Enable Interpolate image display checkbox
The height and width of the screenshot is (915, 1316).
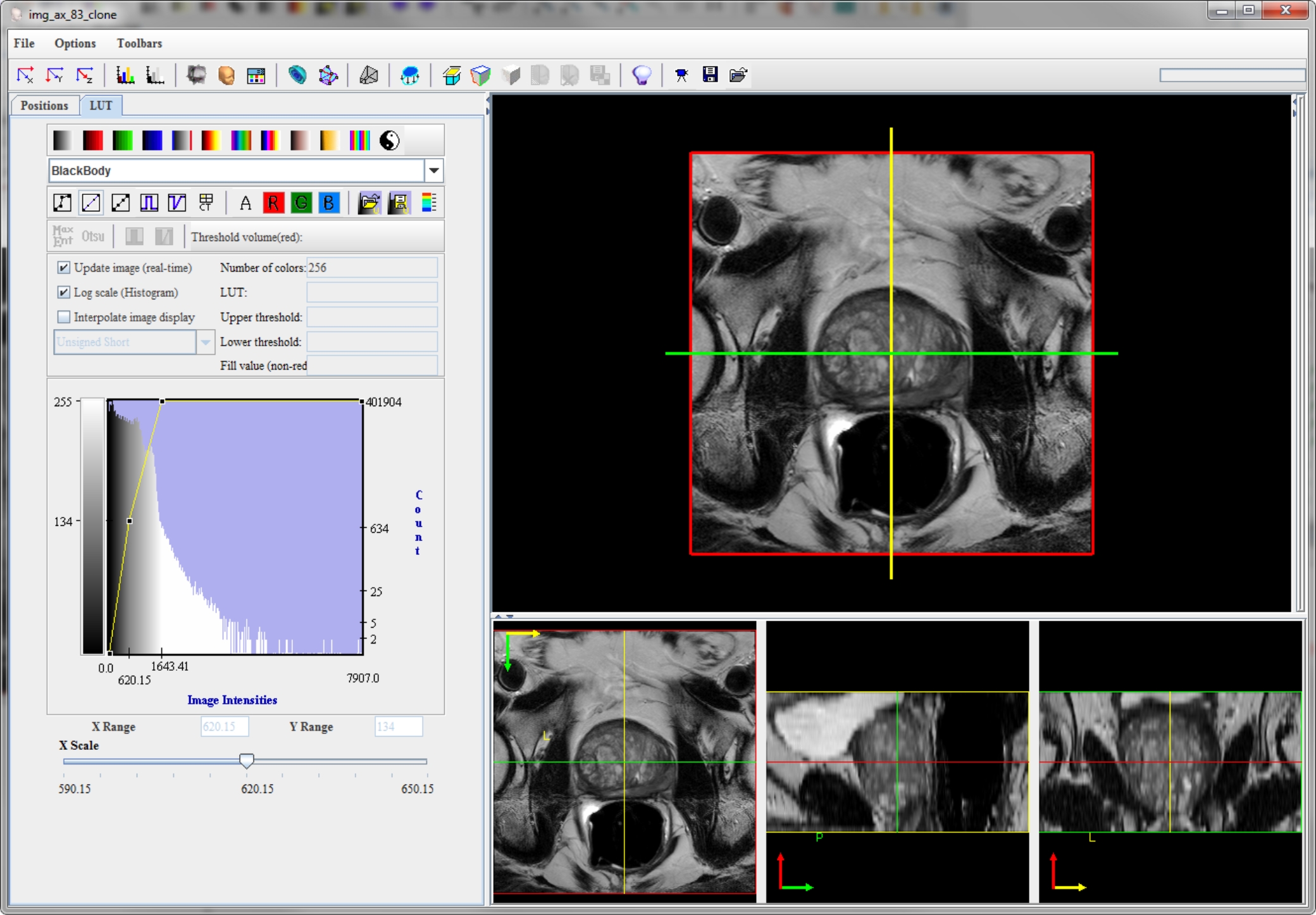pos(64,317)
